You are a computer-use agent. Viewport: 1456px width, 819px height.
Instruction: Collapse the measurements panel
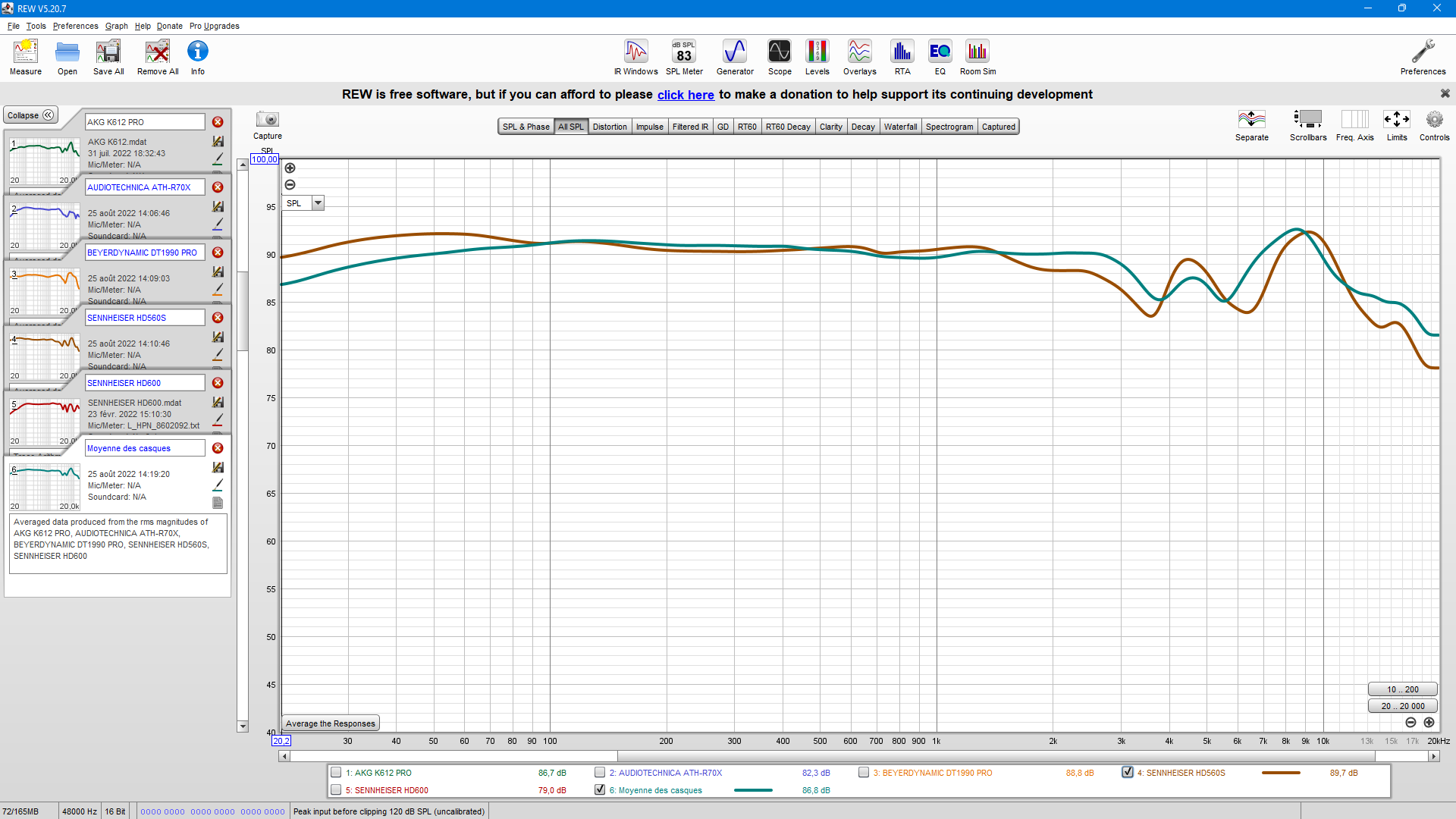(31, 115)
